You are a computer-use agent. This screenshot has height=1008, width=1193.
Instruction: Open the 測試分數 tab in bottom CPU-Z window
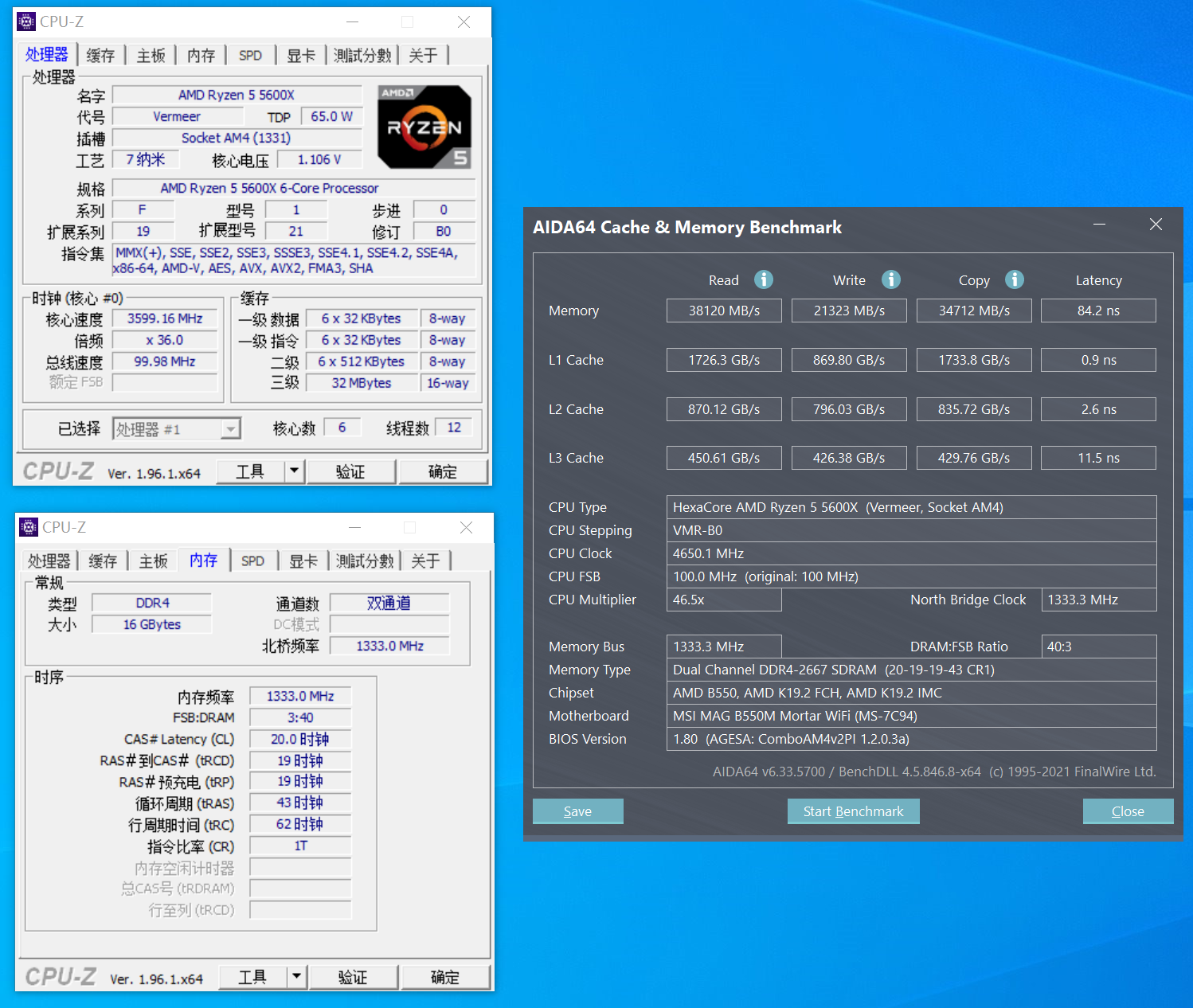point(365,561)
